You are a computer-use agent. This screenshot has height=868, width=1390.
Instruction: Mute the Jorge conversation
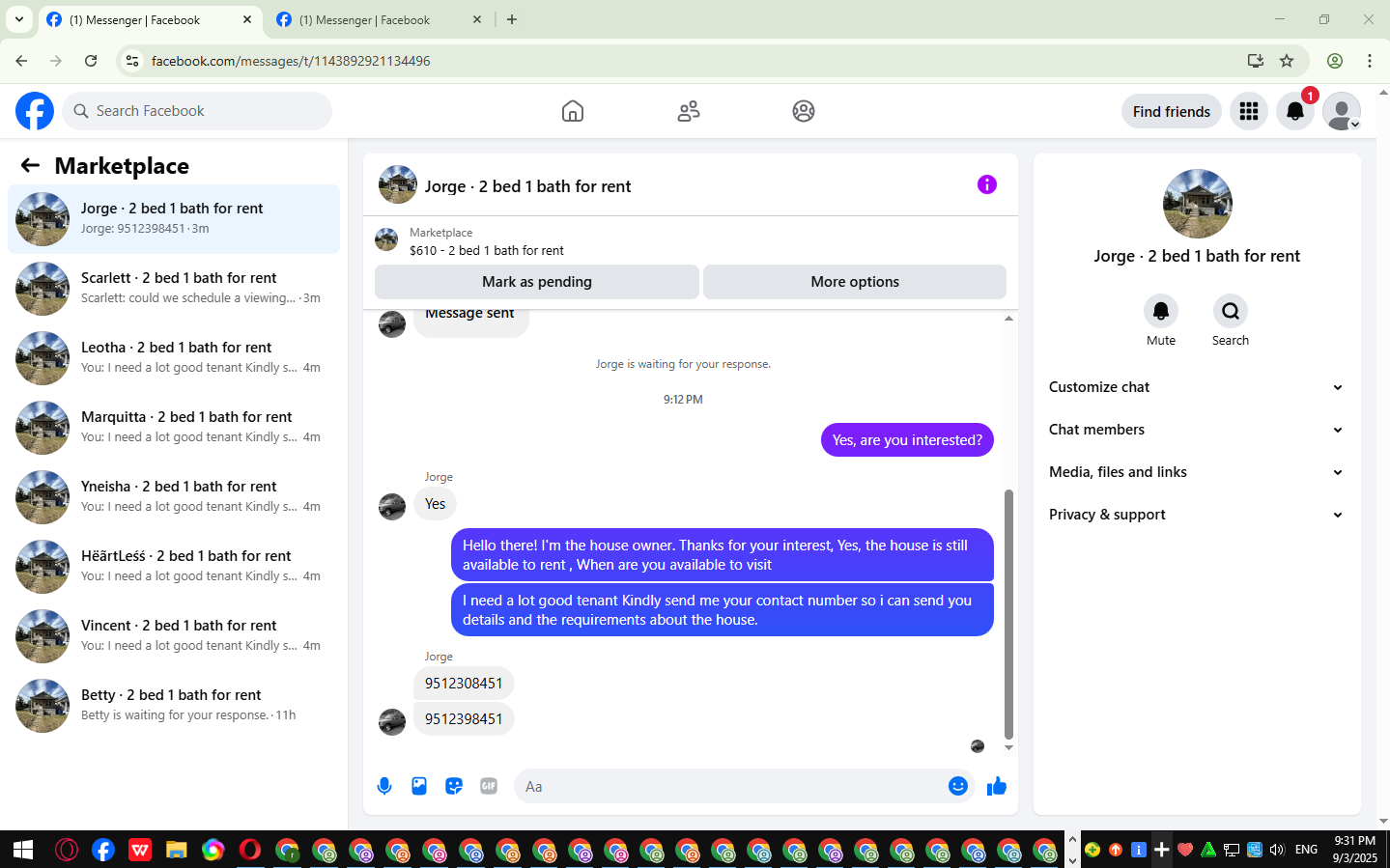tap(1161, 311)
